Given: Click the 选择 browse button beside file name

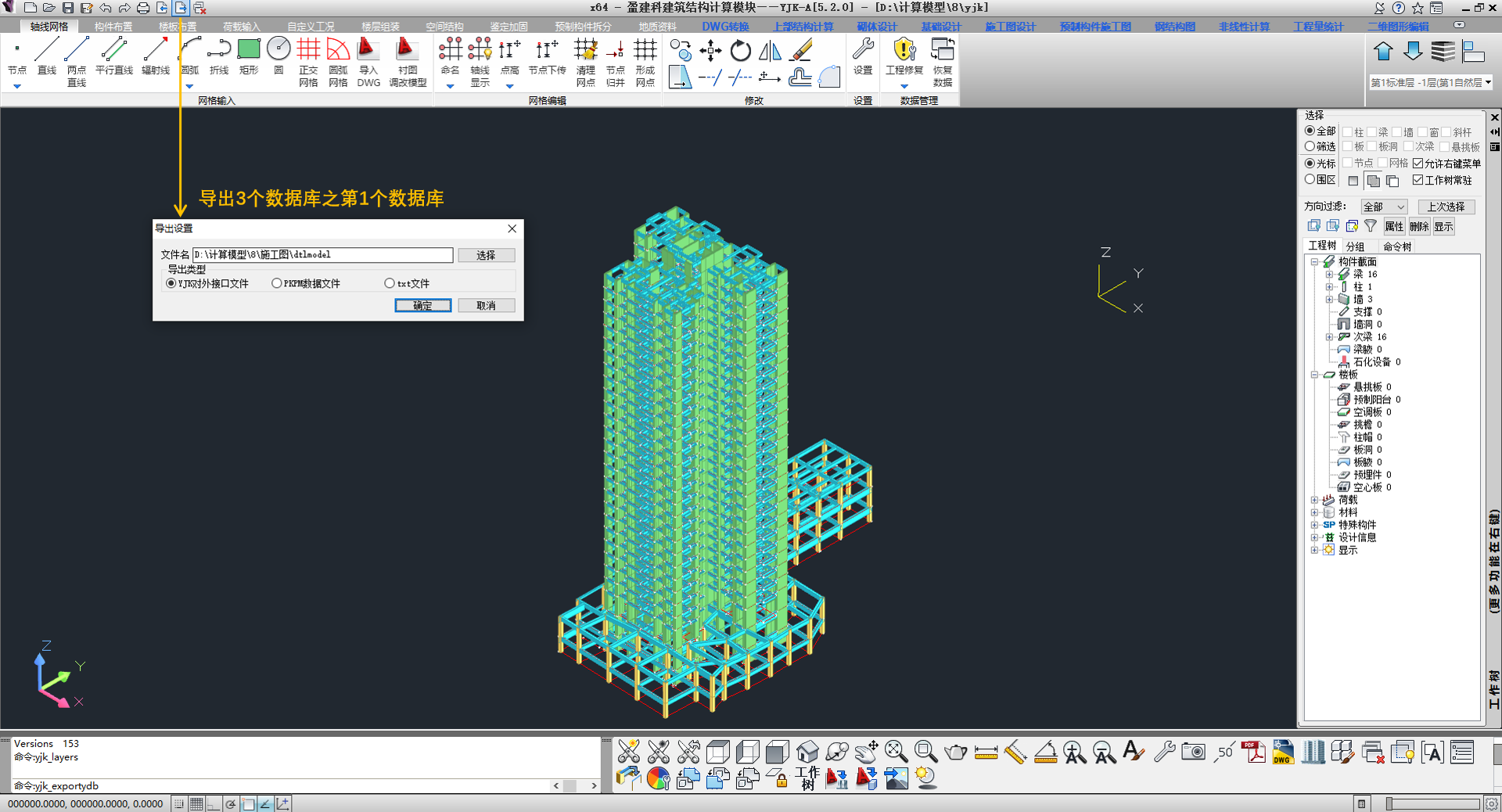Looking at the screenshot, I should point(486,255).
